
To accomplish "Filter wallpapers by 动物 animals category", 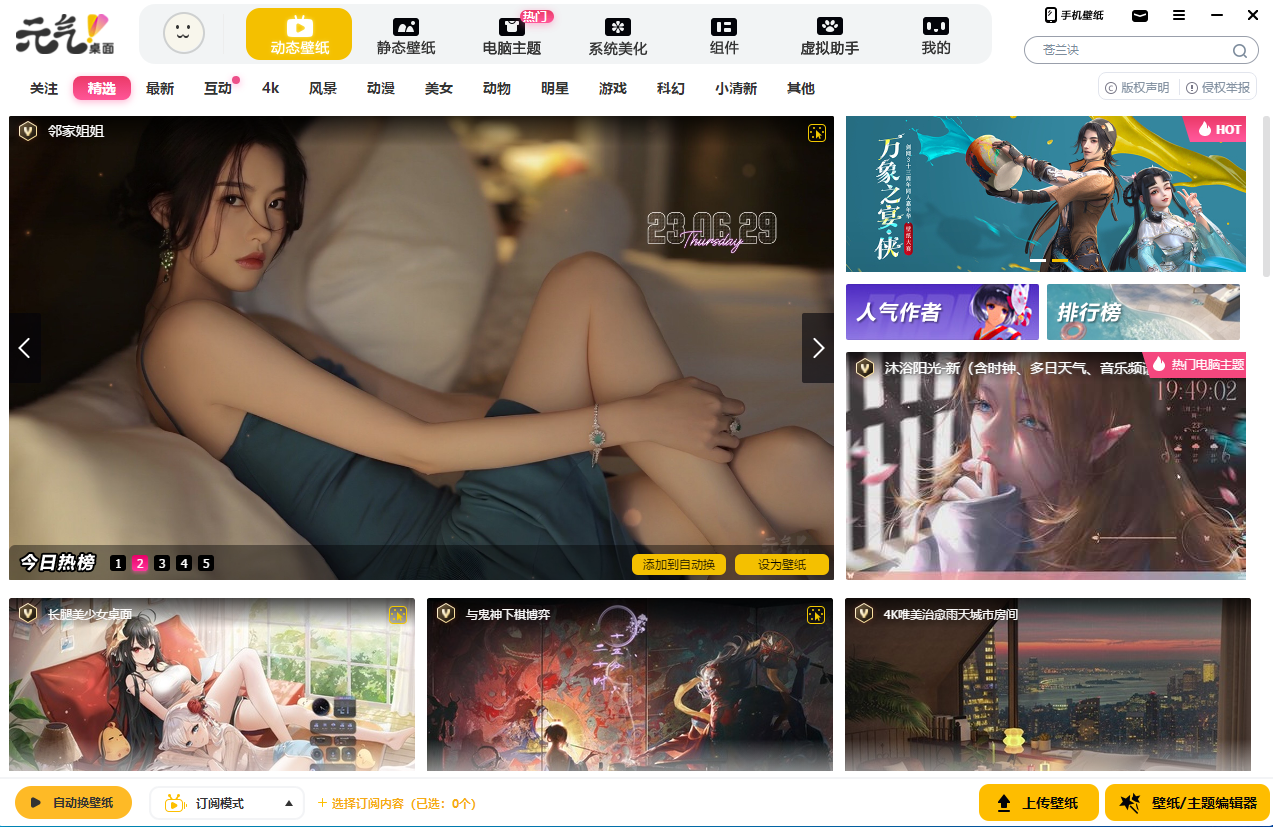I will tap(497, 88).
